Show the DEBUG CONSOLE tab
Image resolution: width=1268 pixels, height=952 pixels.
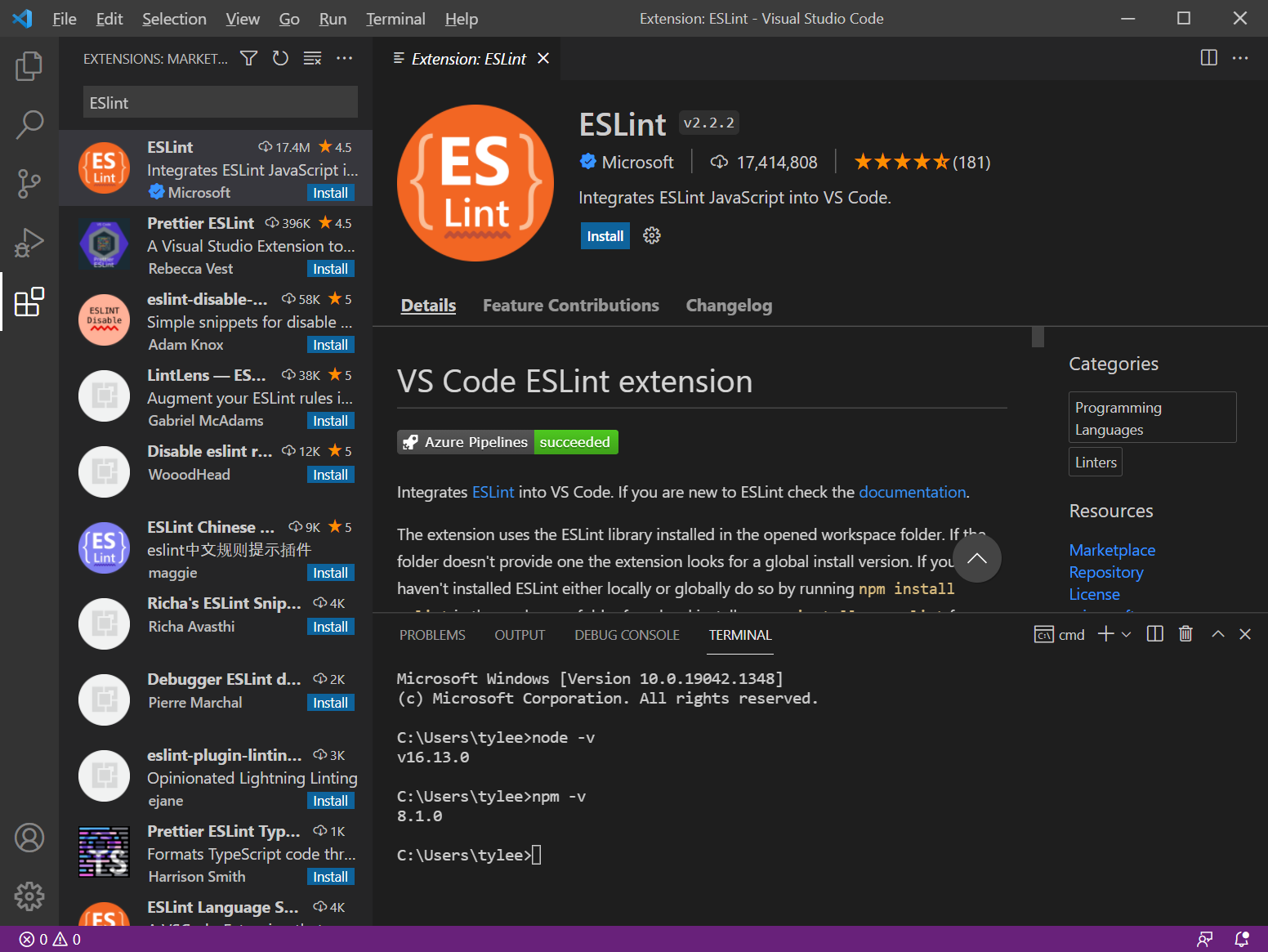[x=627, y=635]
